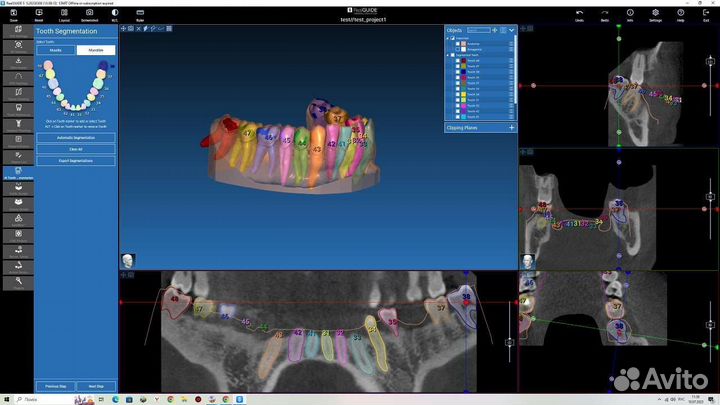Toggle visibility checkbox for Tooth 47

coord(457,66)
